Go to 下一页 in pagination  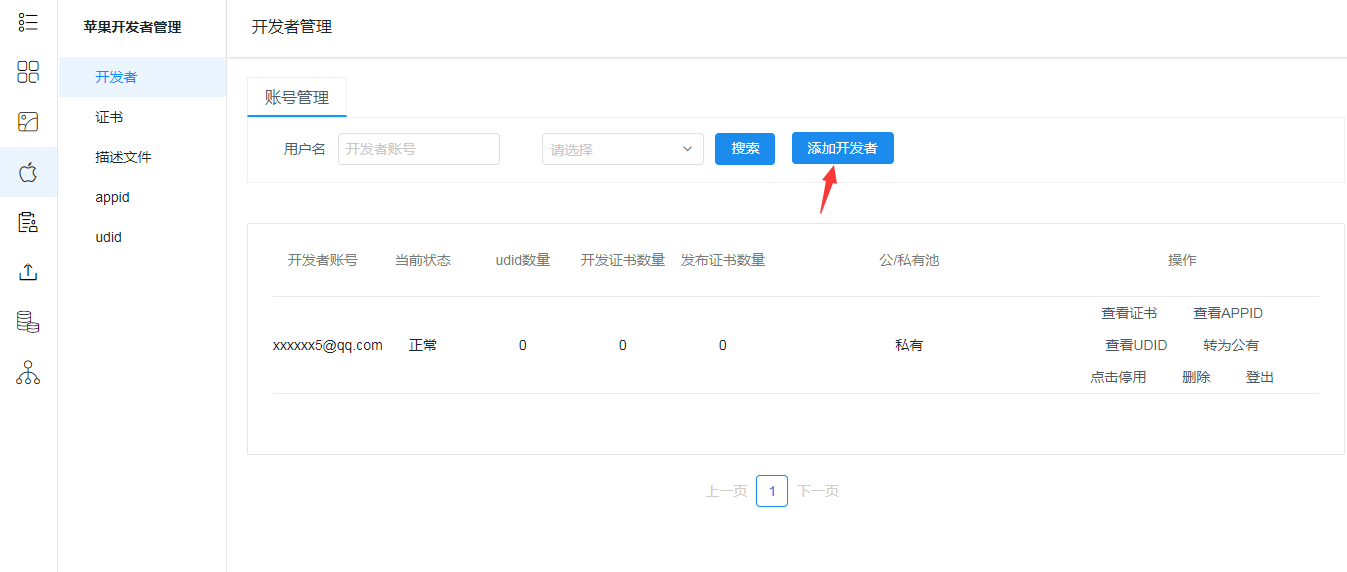coord(818,491)
